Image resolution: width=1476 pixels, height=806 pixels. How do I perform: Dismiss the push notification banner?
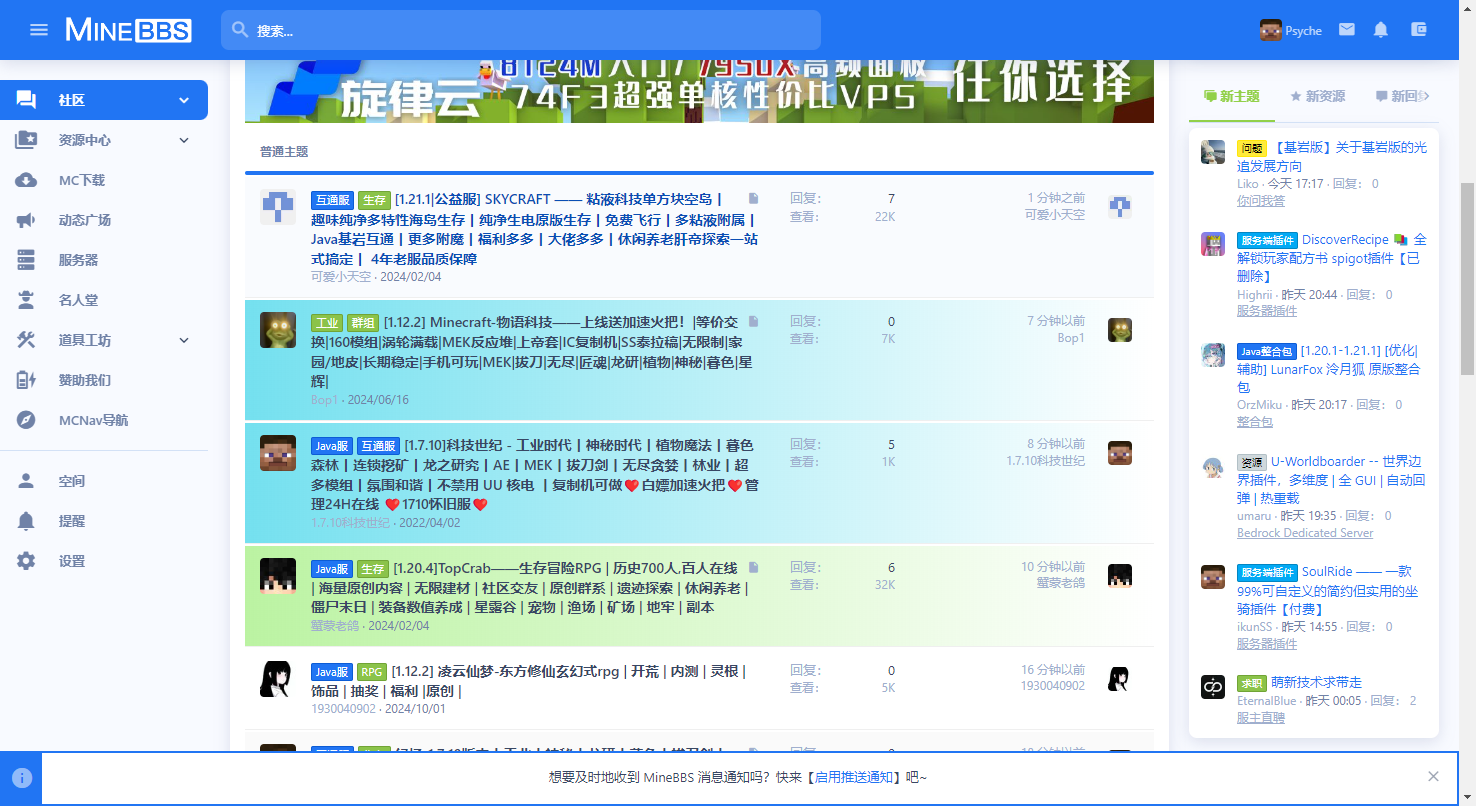click(1433, 776)
